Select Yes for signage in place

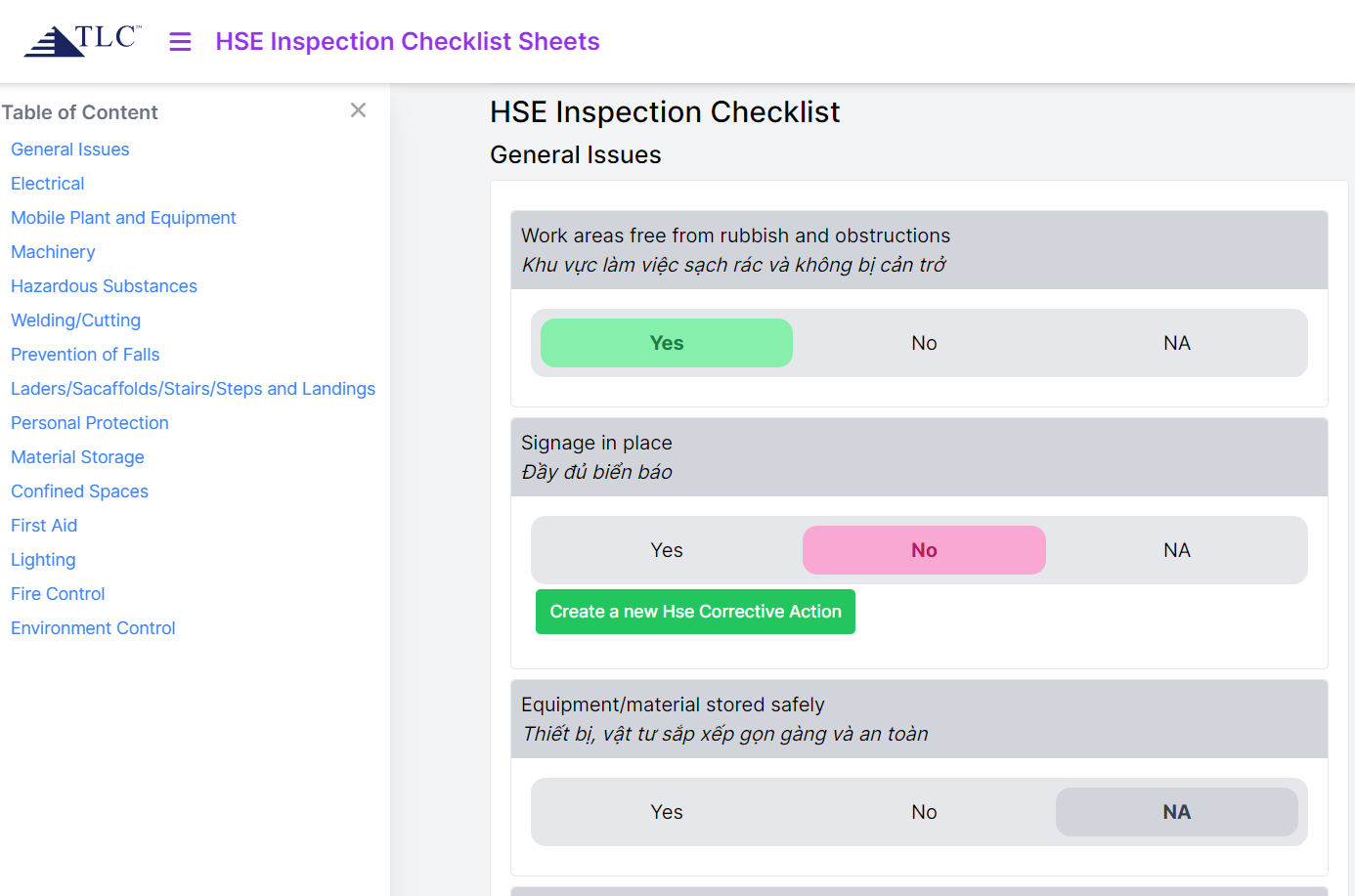pos(666,550)
